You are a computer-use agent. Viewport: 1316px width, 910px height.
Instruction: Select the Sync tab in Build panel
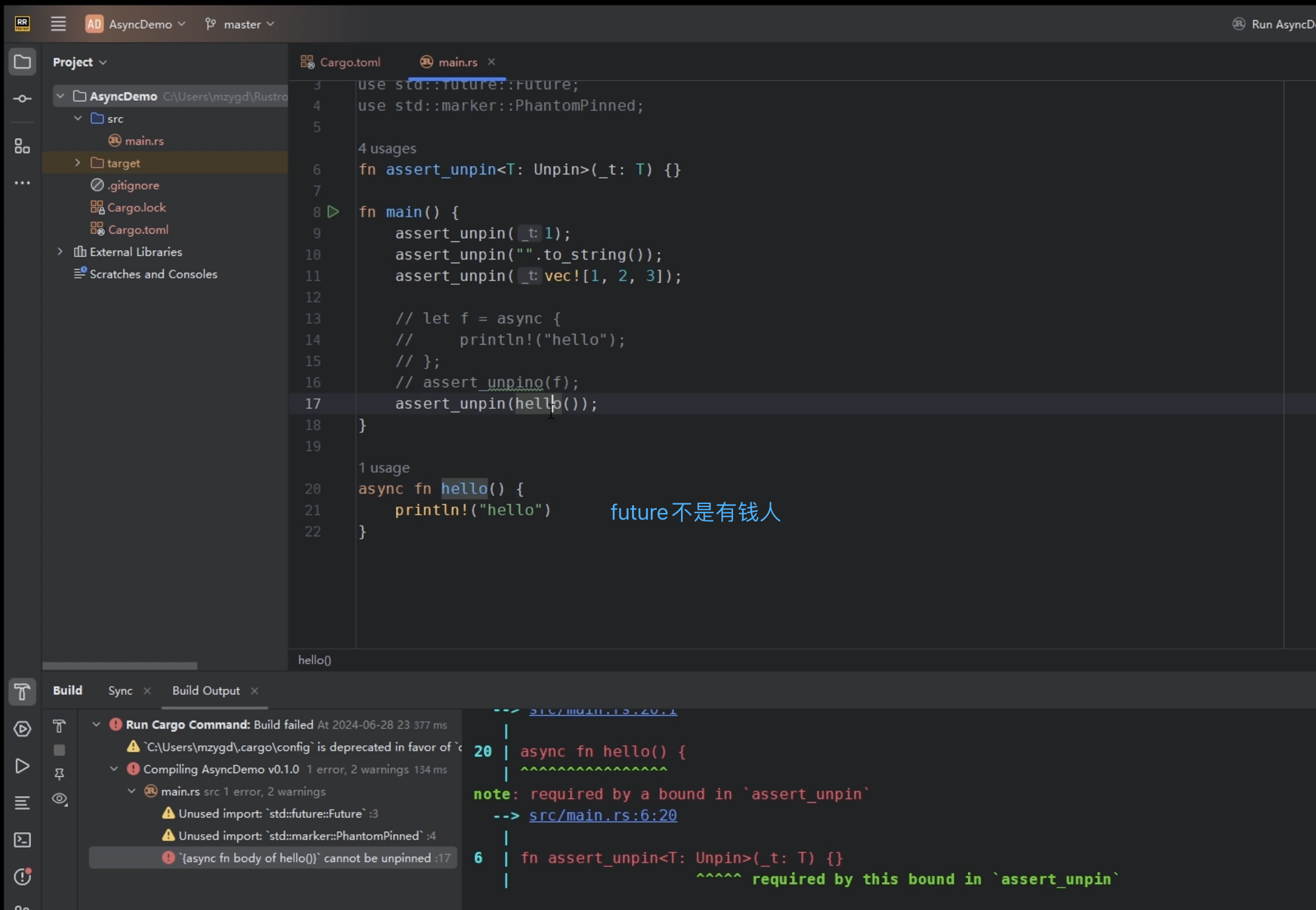[x=120, y=691]
